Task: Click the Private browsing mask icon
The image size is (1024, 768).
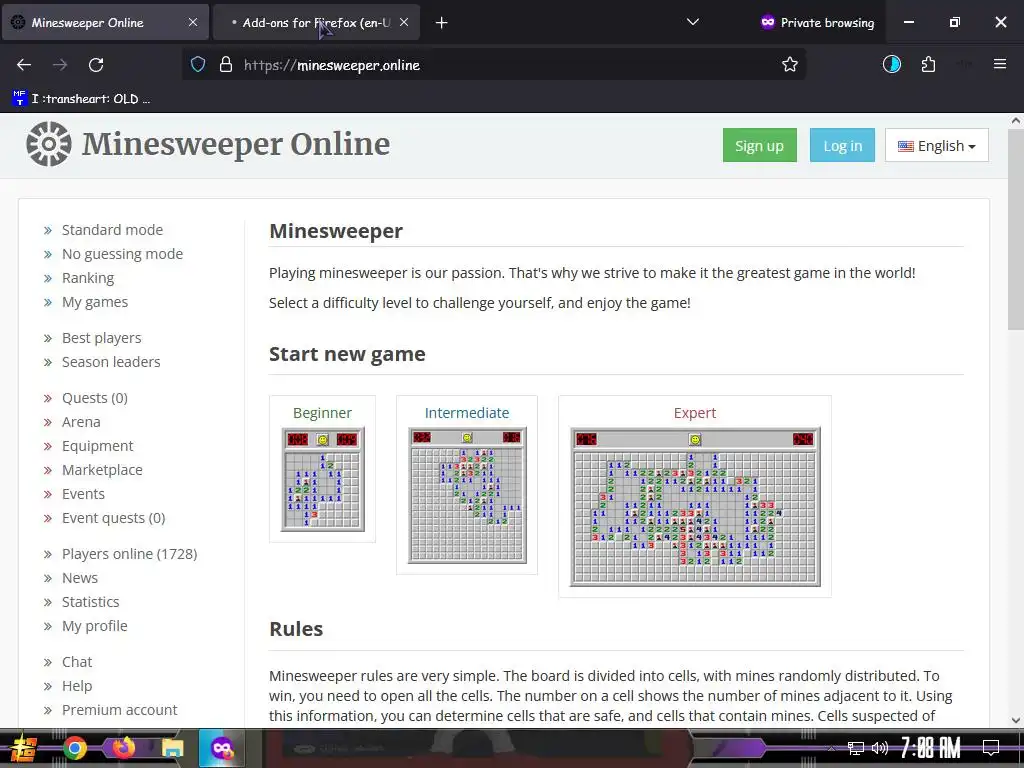Action: coord(768,22)
